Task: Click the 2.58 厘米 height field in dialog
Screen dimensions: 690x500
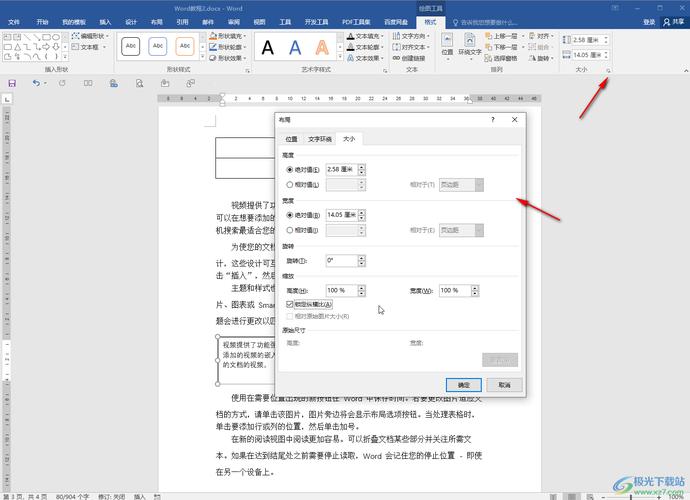Action: tap(341, 169)
